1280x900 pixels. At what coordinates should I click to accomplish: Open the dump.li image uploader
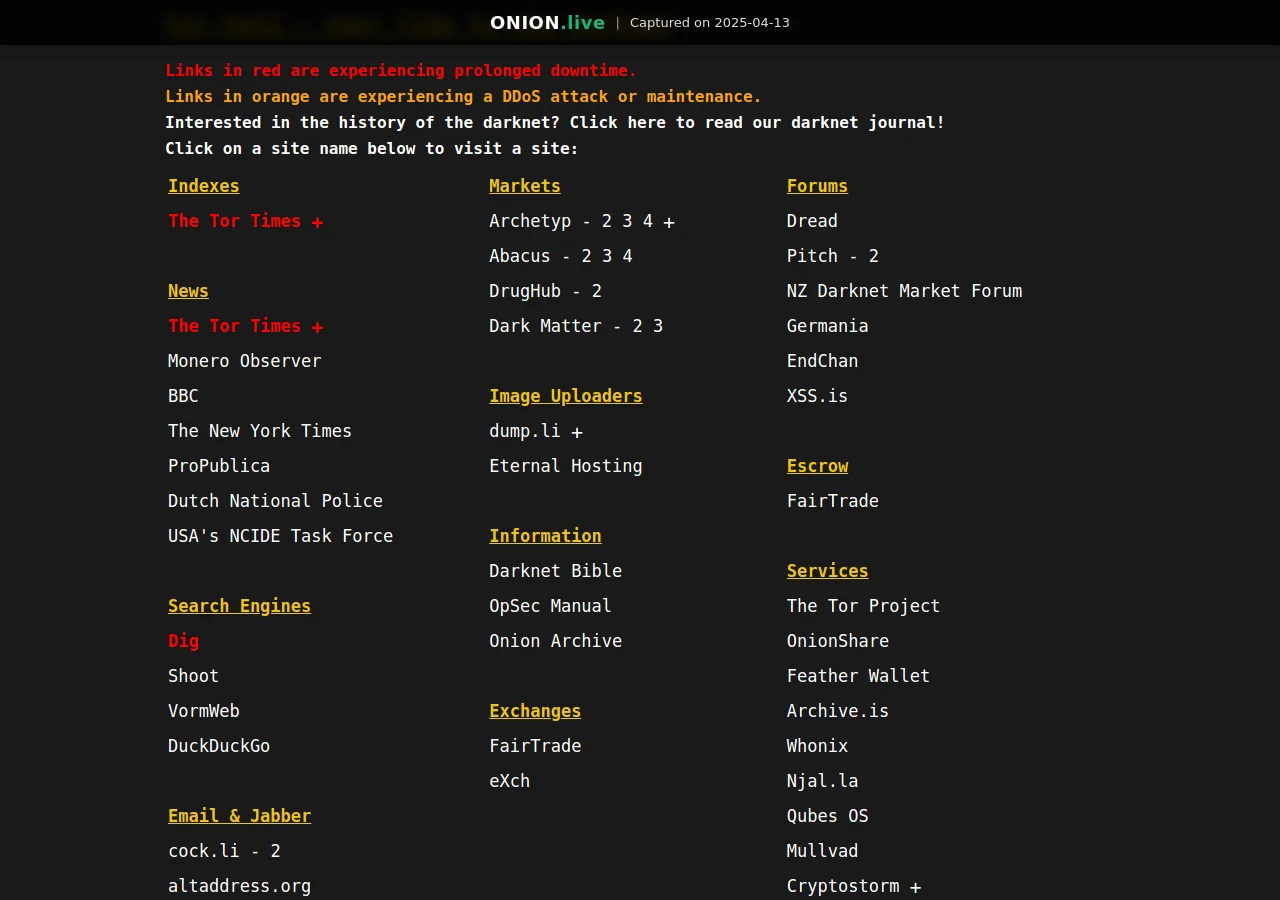click(525, 431)
